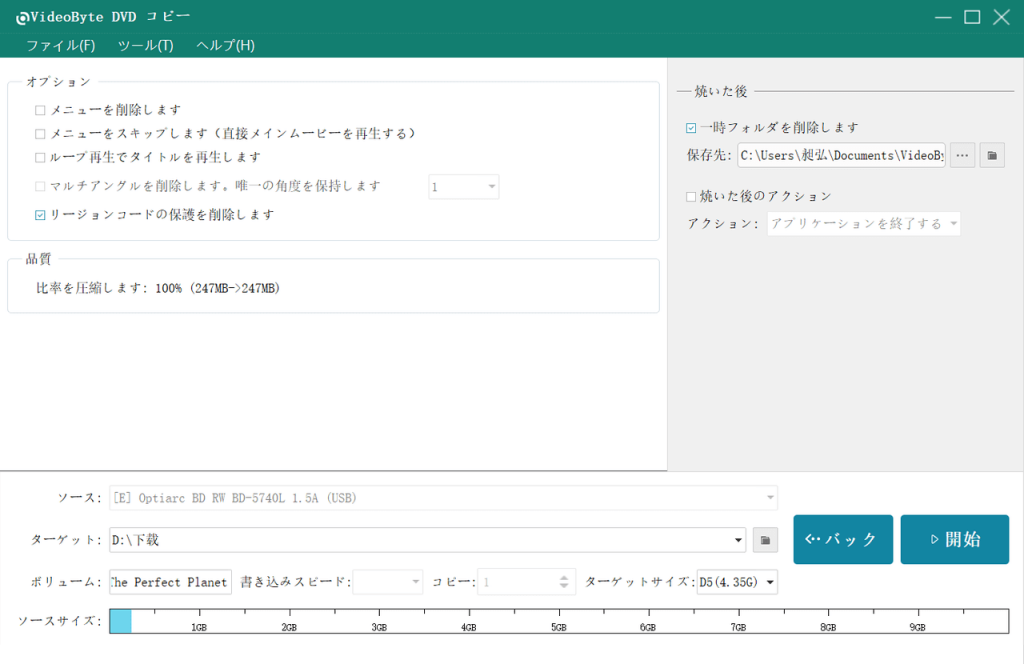Open the ターゲット drive dropdown showing D:\下載
This screenshot has height=664, width=1024.
coord(738,538)
